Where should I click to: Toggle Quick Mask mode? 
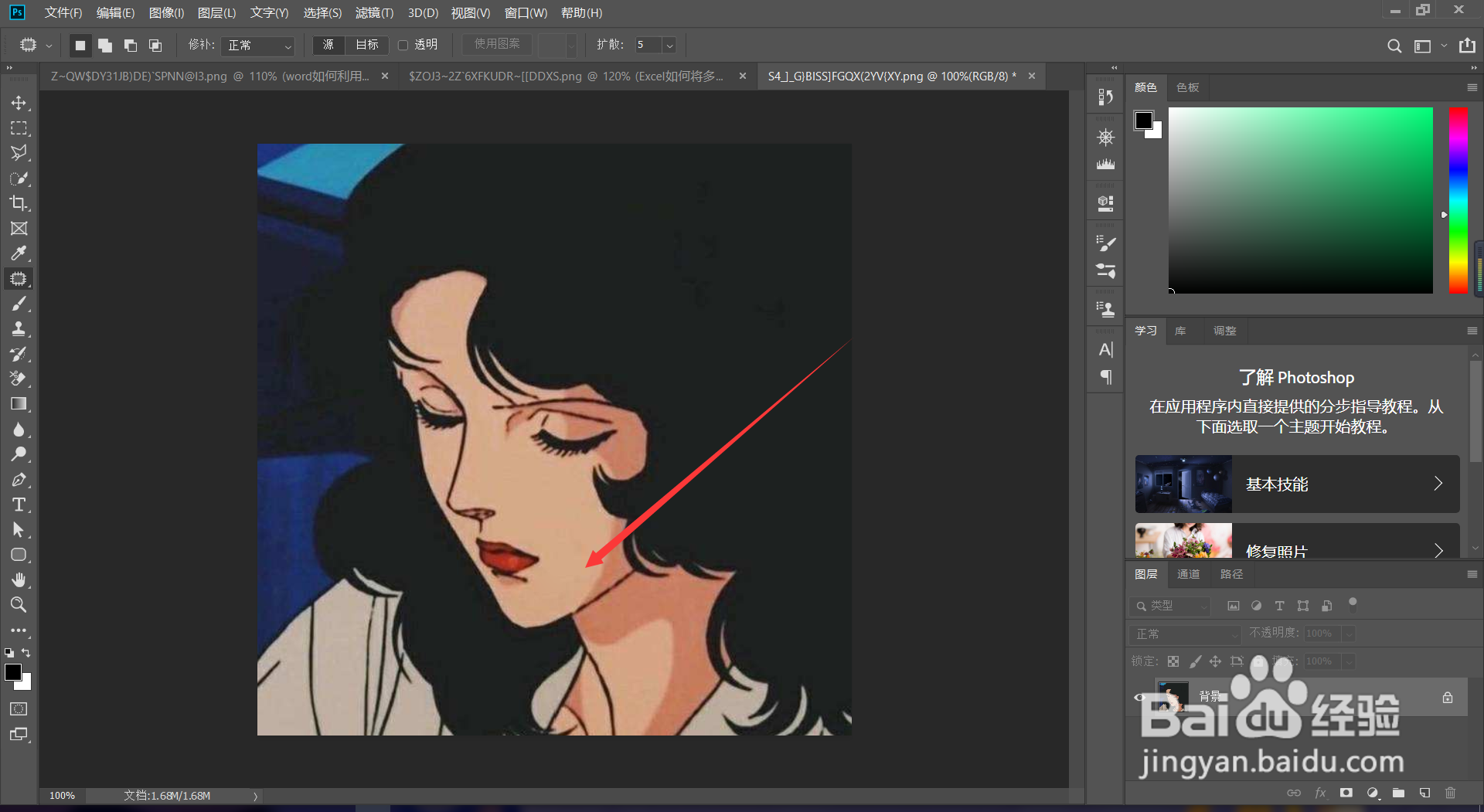coord(19,709)
